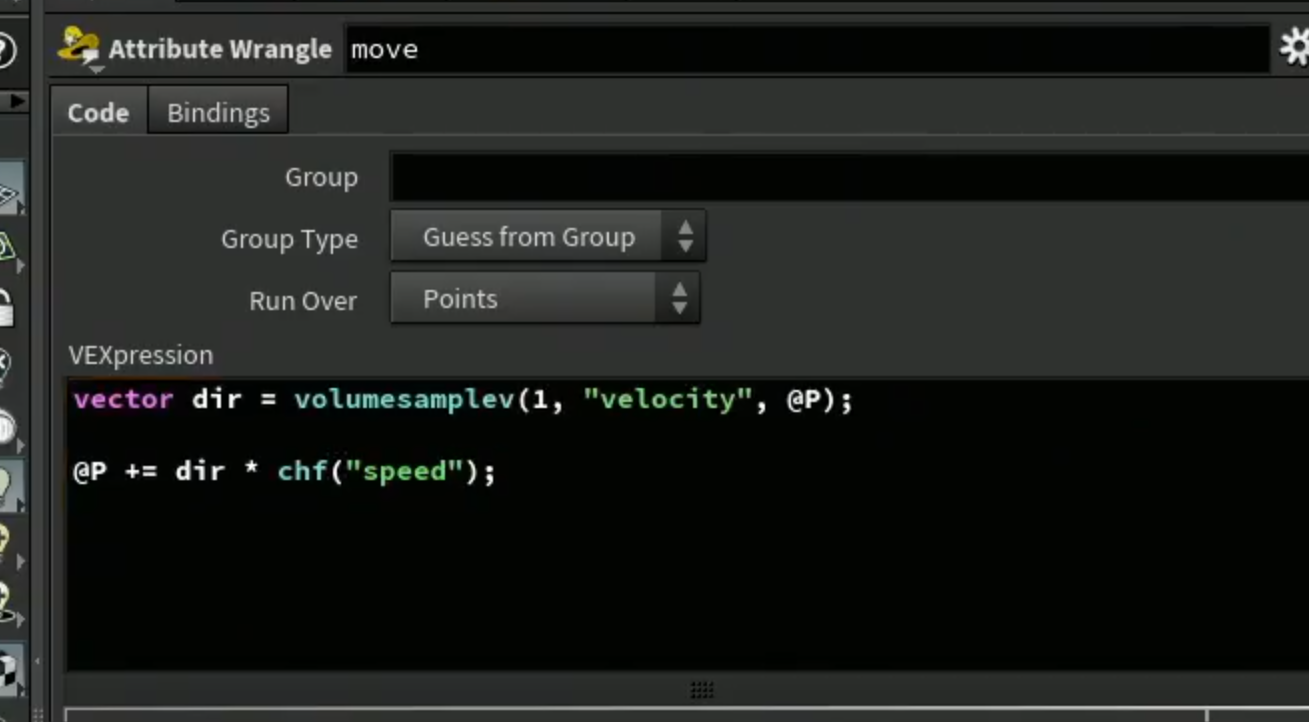
Task: Open the Run Over Points dropdown
Action: click(545, 299)
